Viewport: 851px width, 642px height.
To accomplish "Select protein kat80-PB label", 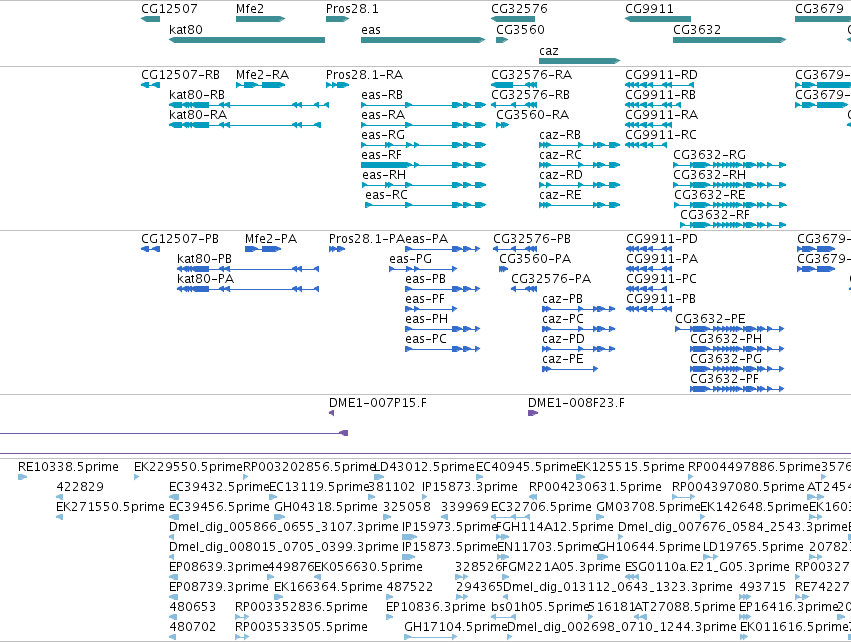I will click(x=204, y=259).
